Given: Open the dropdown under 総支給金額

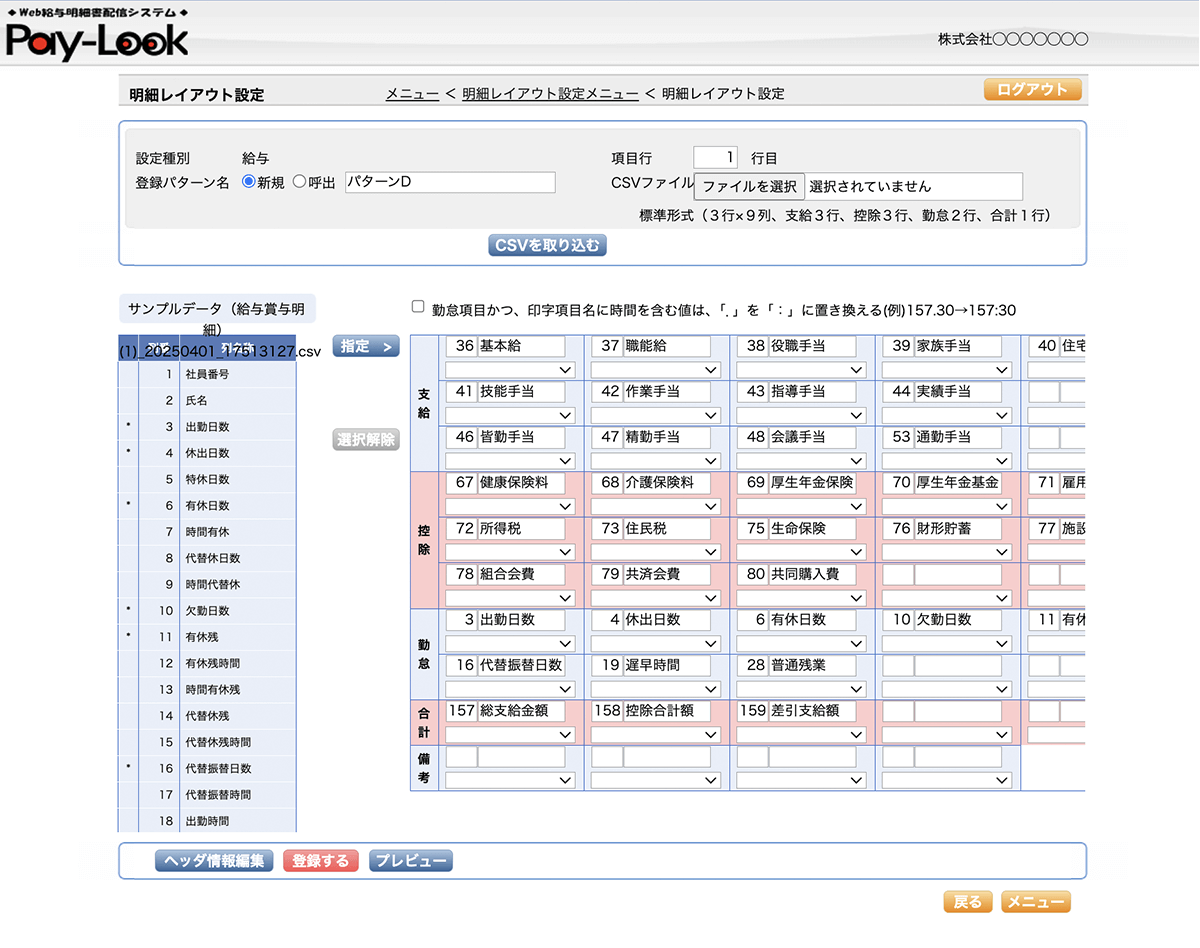Looking at the screenshot, I should (510, 735).
